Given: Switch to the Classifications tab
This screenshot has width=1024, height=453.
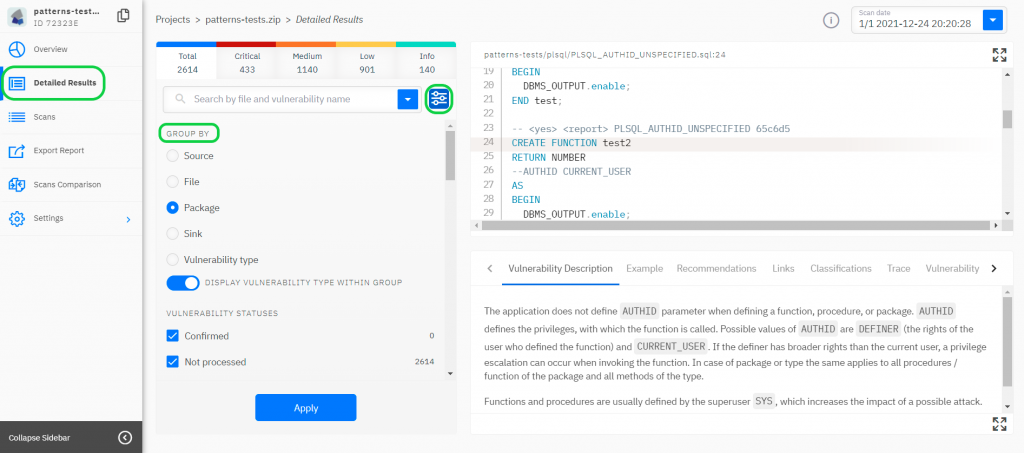Looking at the screenshot, I should point(841,269).
